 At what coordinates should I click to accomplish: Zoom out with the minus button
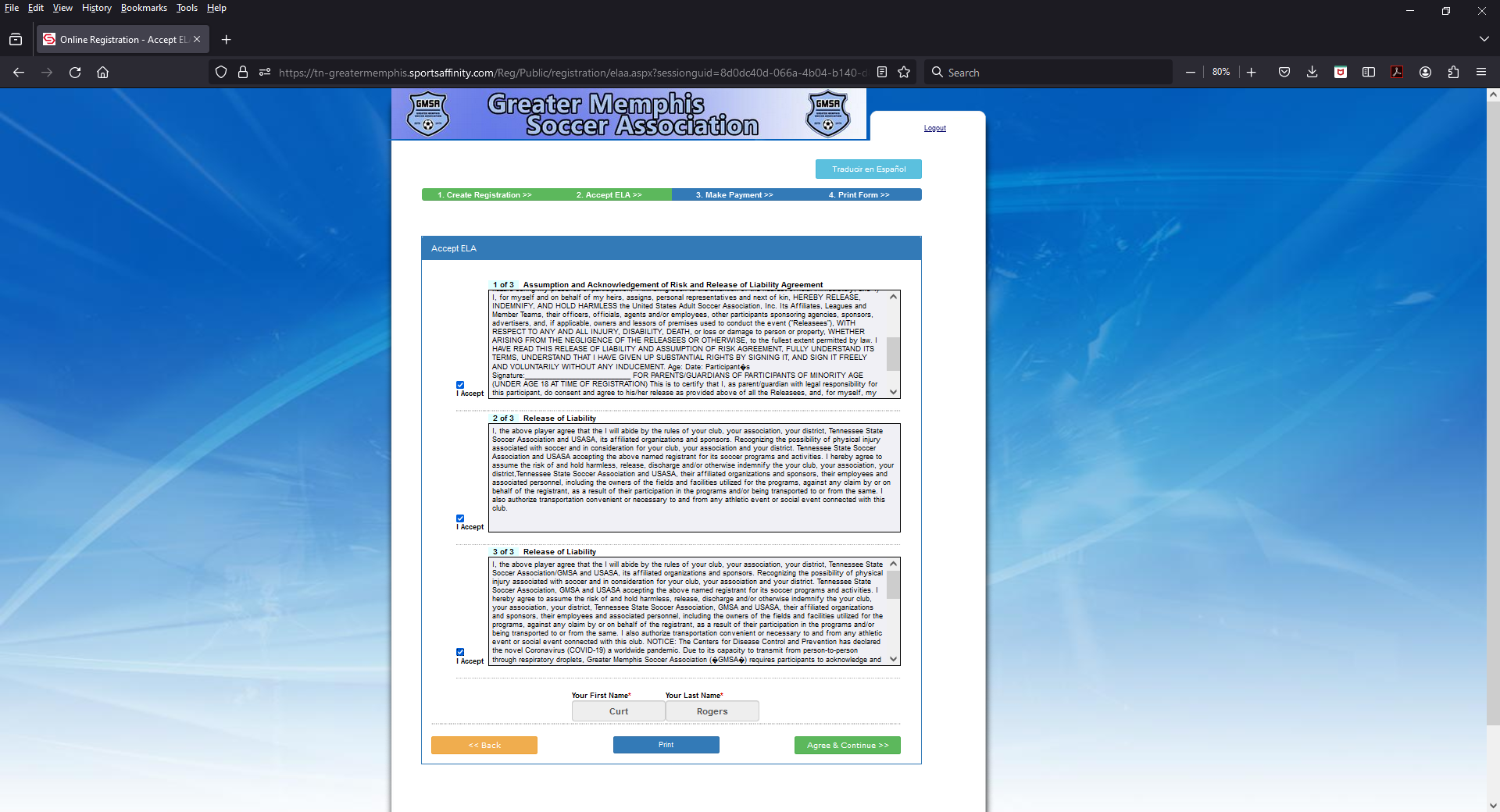(x=1191, y=72)
